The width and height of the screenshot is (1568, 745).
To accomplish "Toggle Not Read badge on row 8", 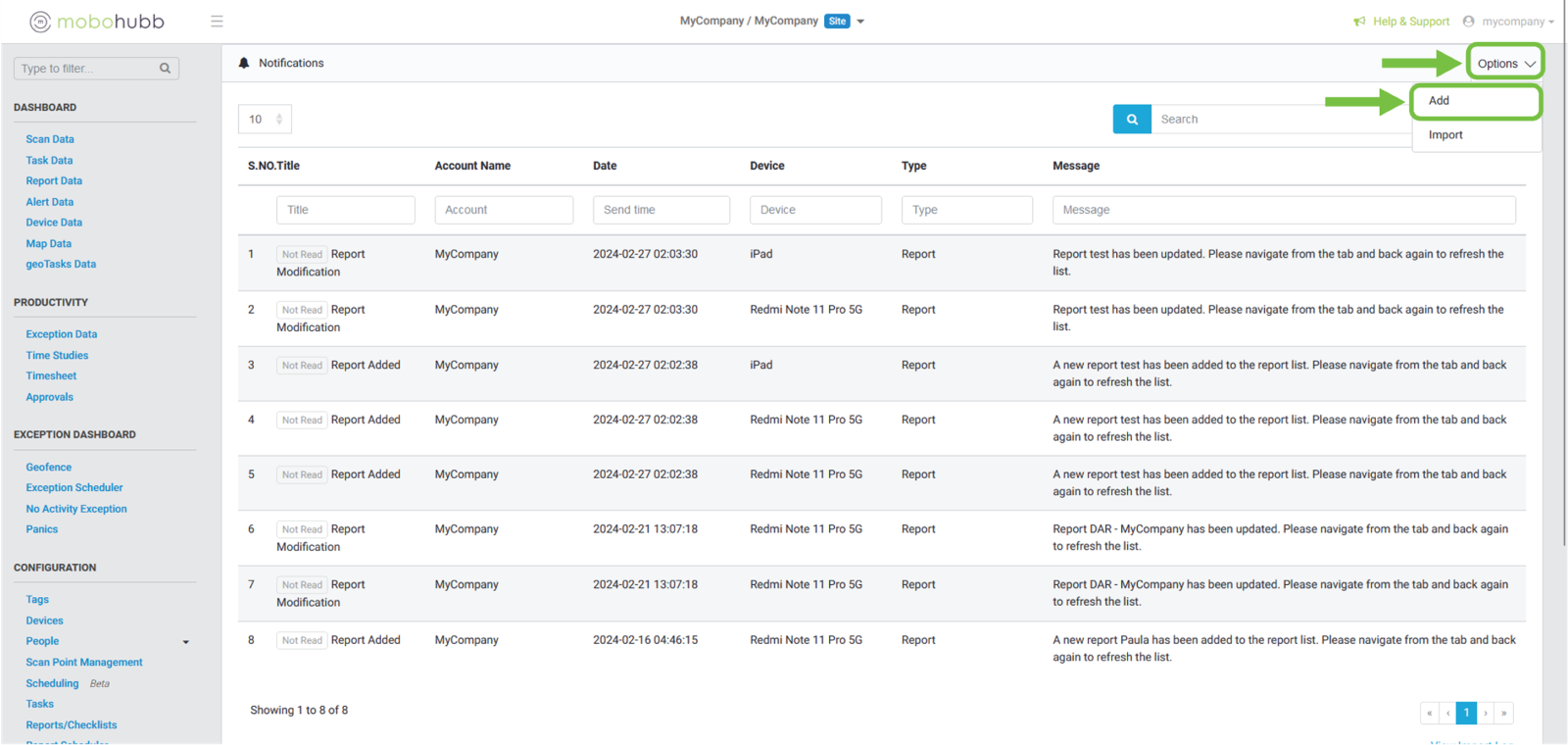I will click(302, 641).
